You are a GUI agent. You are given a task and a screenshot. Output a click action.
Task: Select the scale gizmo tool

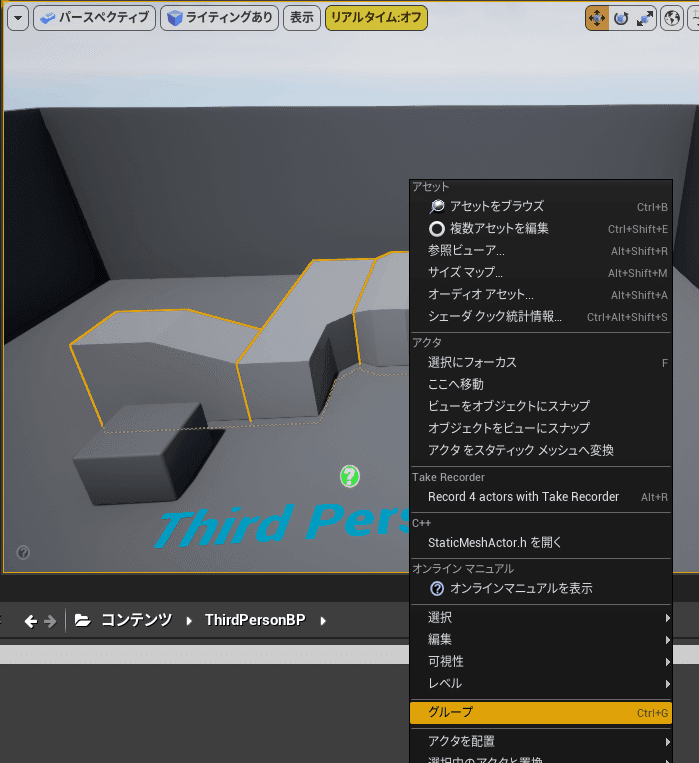tap(644, 18)
